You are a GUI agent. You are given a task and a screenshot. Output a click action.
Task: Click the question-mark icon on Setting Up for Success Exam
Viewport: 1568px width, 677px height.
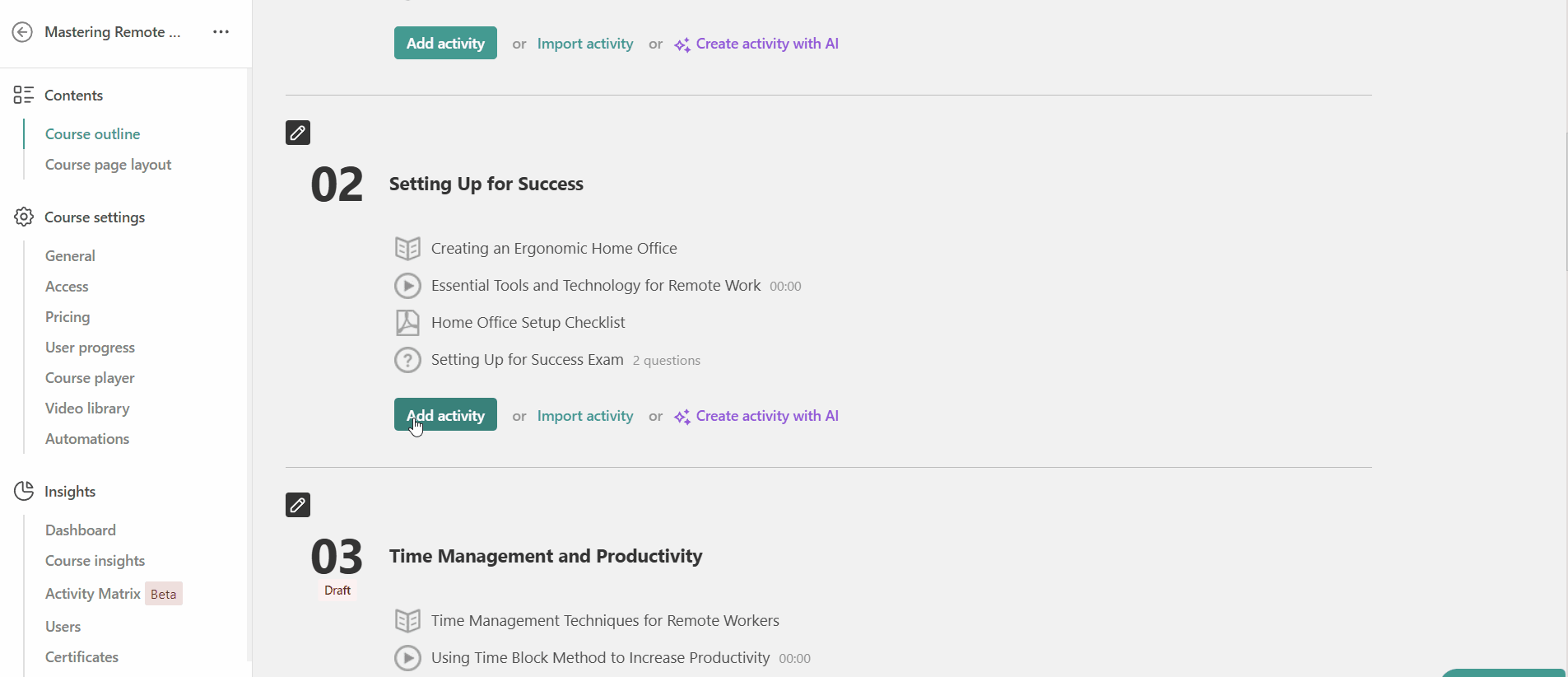407,360
